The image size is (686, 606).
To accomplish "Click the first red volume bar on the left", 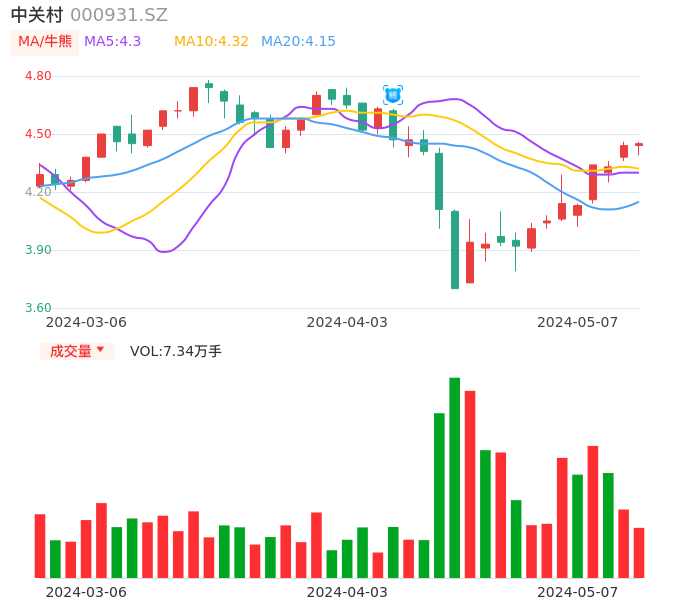I will click(x=40, y=546).
